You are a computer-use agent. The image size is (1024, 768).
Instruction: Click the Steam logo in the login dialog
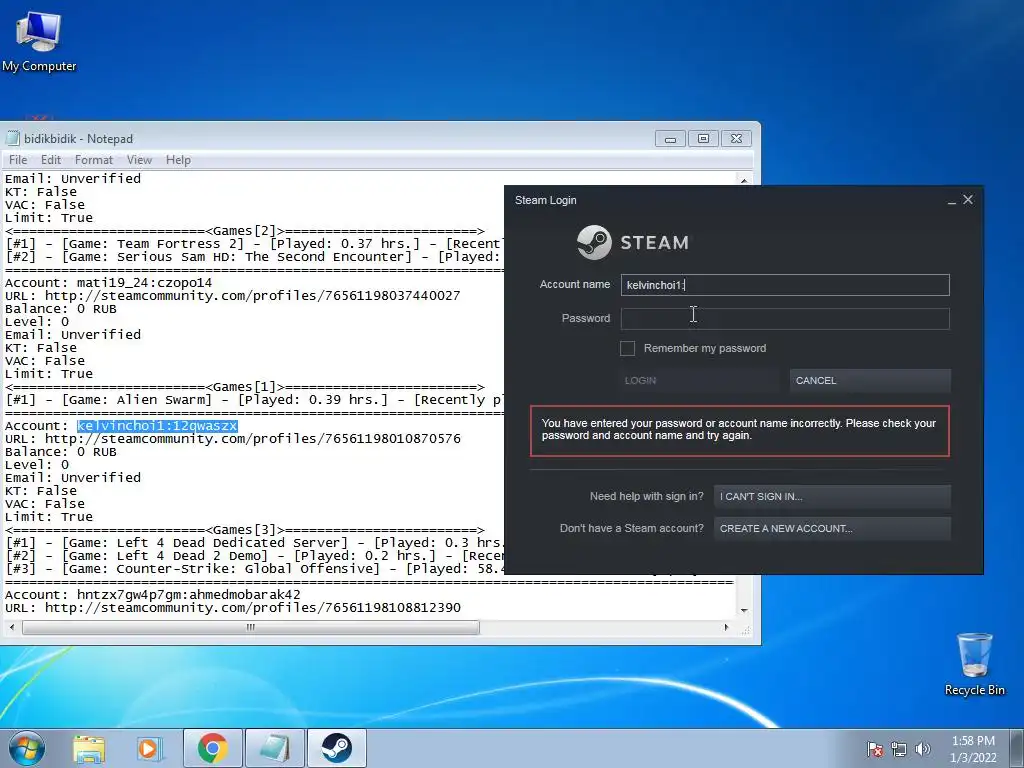coord(633,243)
